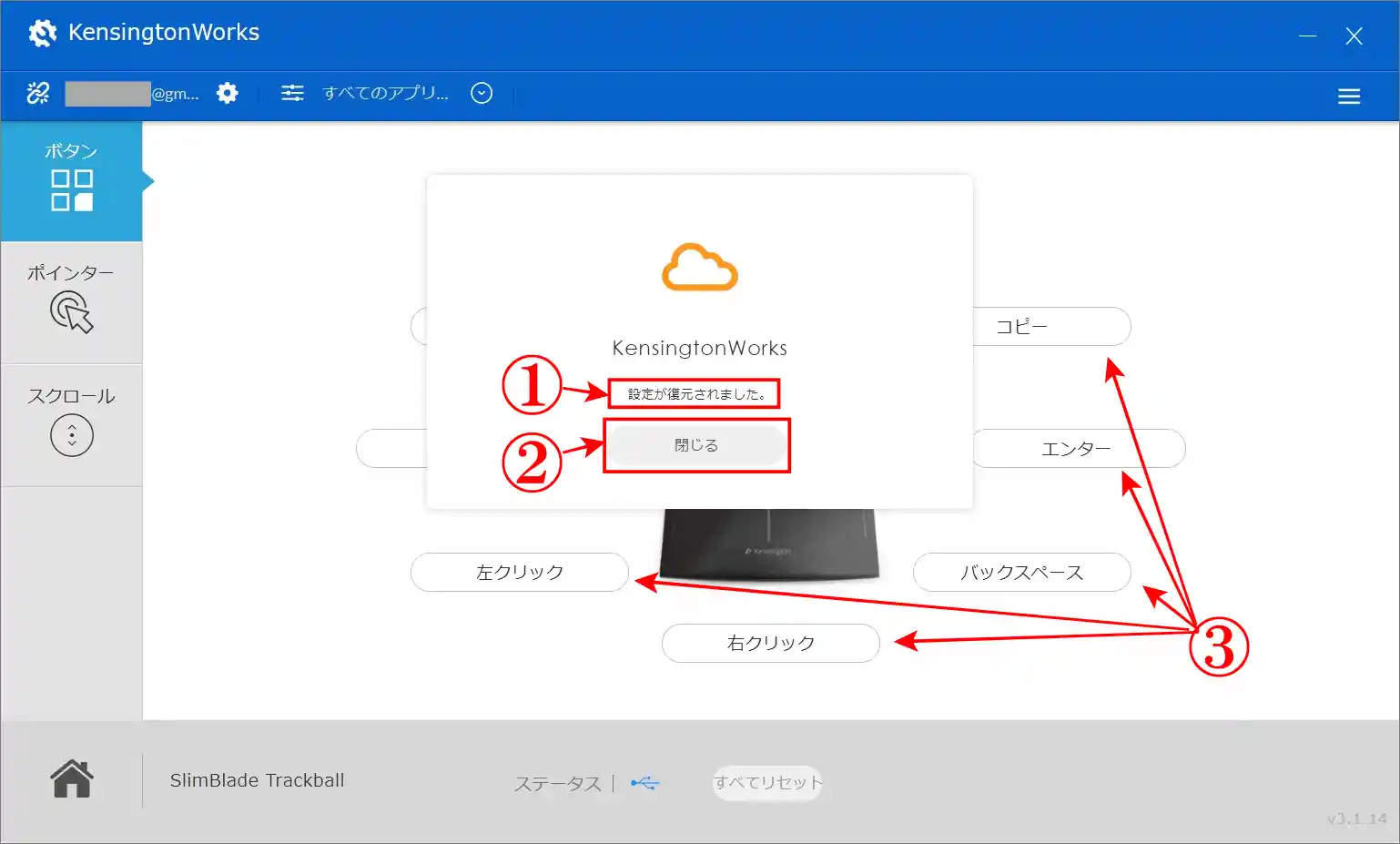Click the USB status icon
The image size is (1400, 844).
pos(644,783)
